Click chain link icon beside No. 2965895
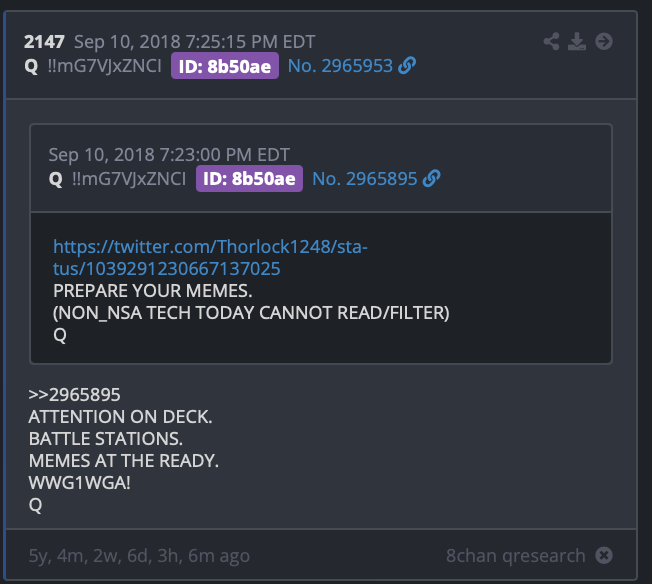 (431, 178)
